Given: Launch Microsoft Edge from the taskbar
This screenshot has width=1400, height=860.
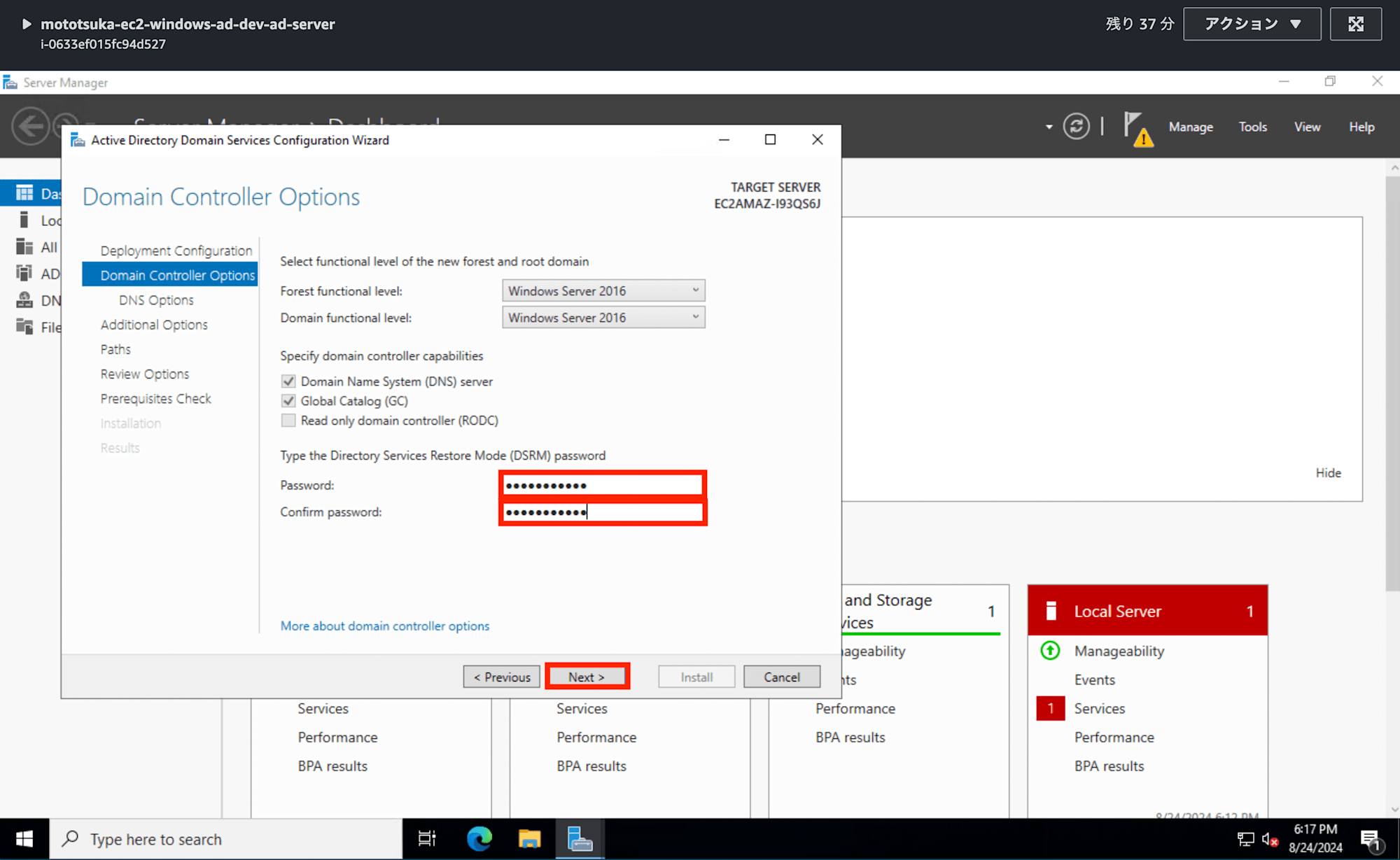Looking at the screenshot, I should (x=479, y=839).
